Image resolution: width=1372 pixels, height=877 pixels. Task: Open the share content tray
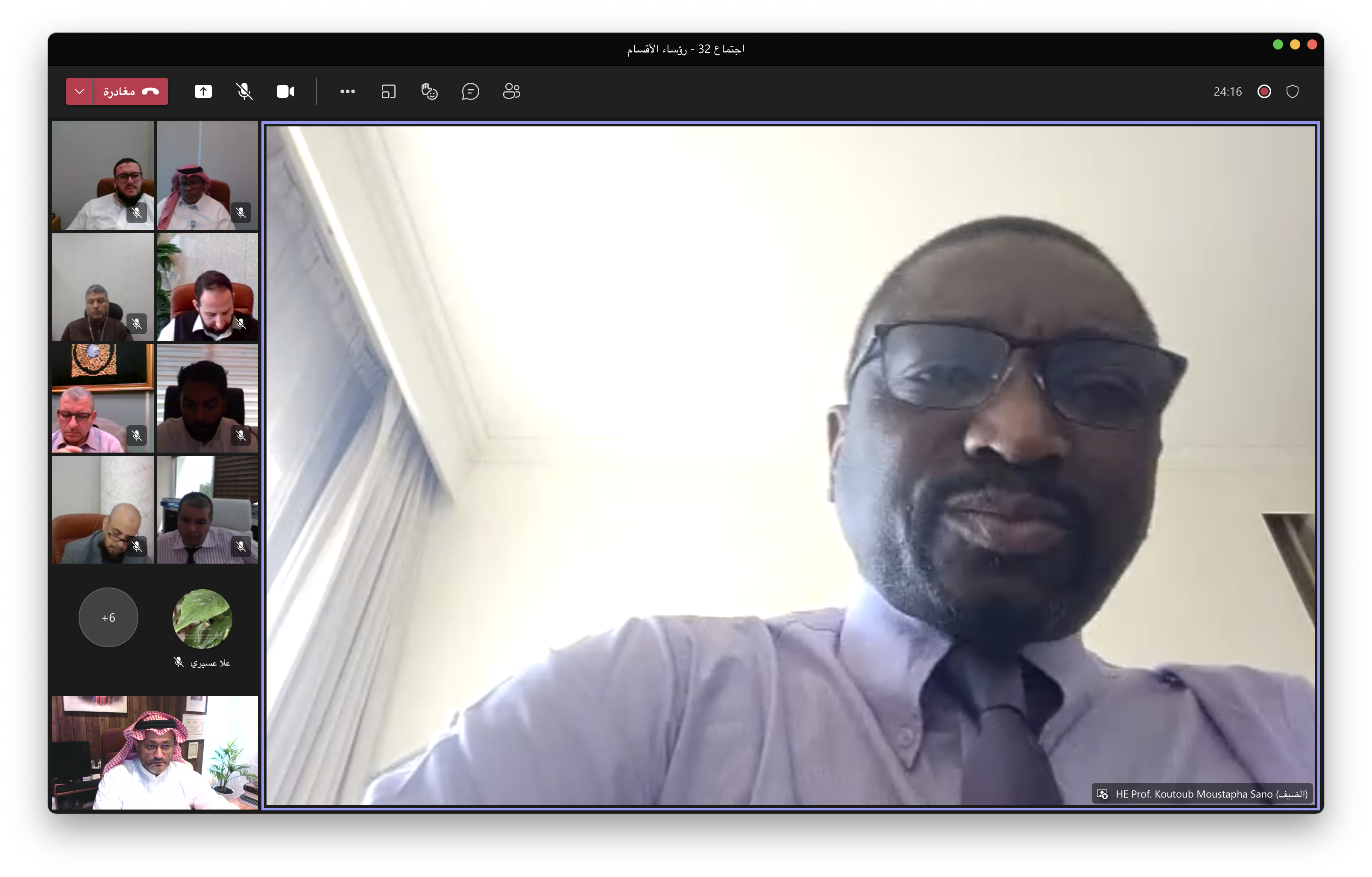pos(203,92)
